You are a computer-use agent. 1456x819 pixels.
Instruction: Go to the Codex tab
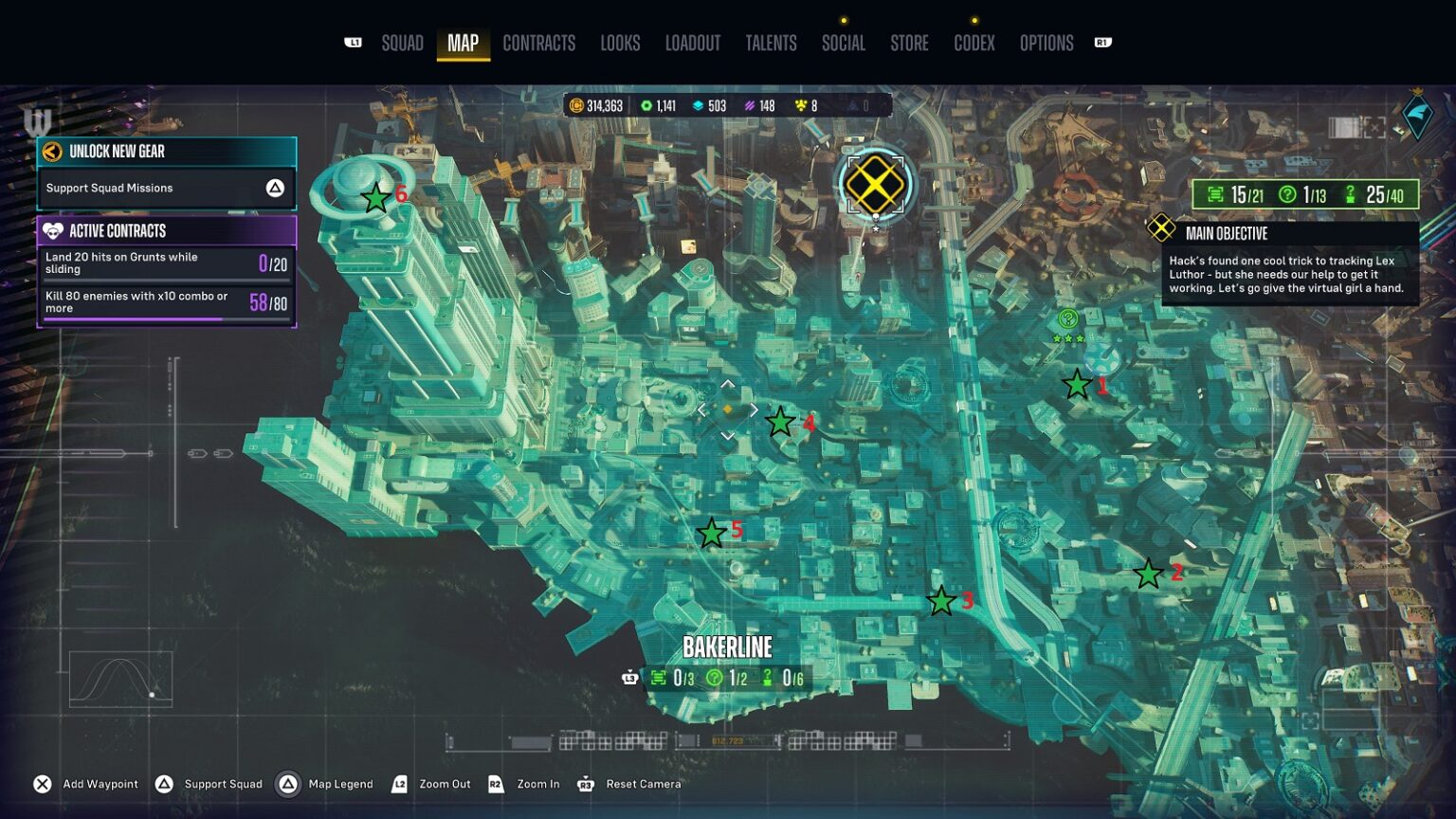(974, 43)
